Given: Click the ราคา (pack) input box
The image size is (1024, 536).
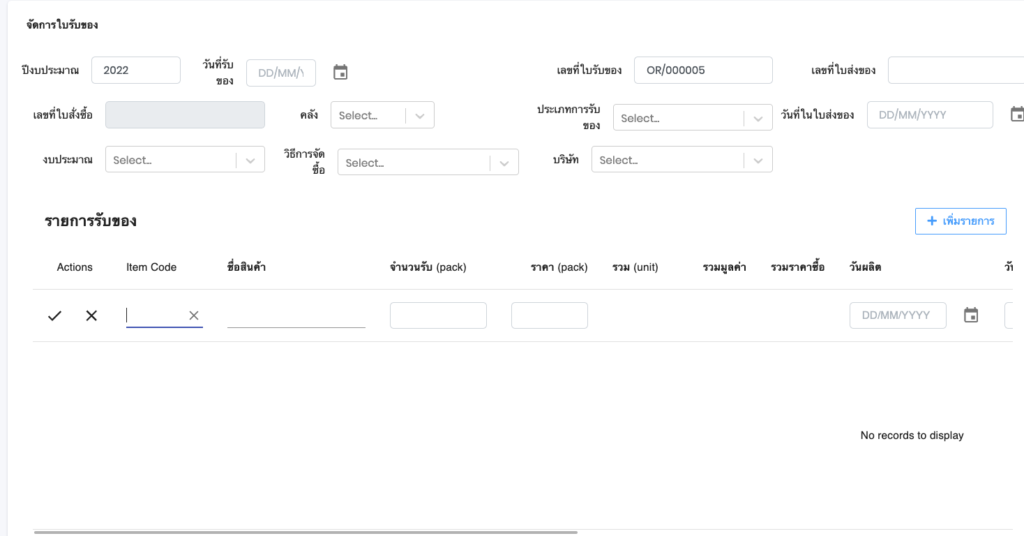Looking at the screenshot, I should click(x=549, y=316).
